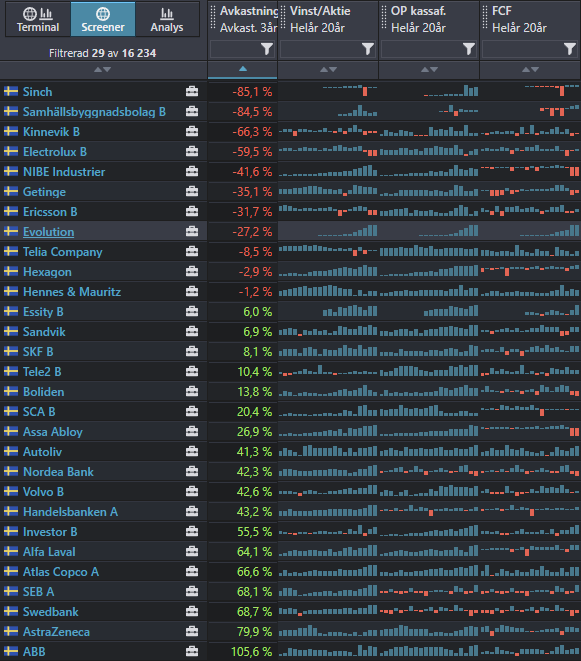Switch to the Terminal tab
Screen dimensions: 581x661
pyautogui.click(x=38, y=19)
